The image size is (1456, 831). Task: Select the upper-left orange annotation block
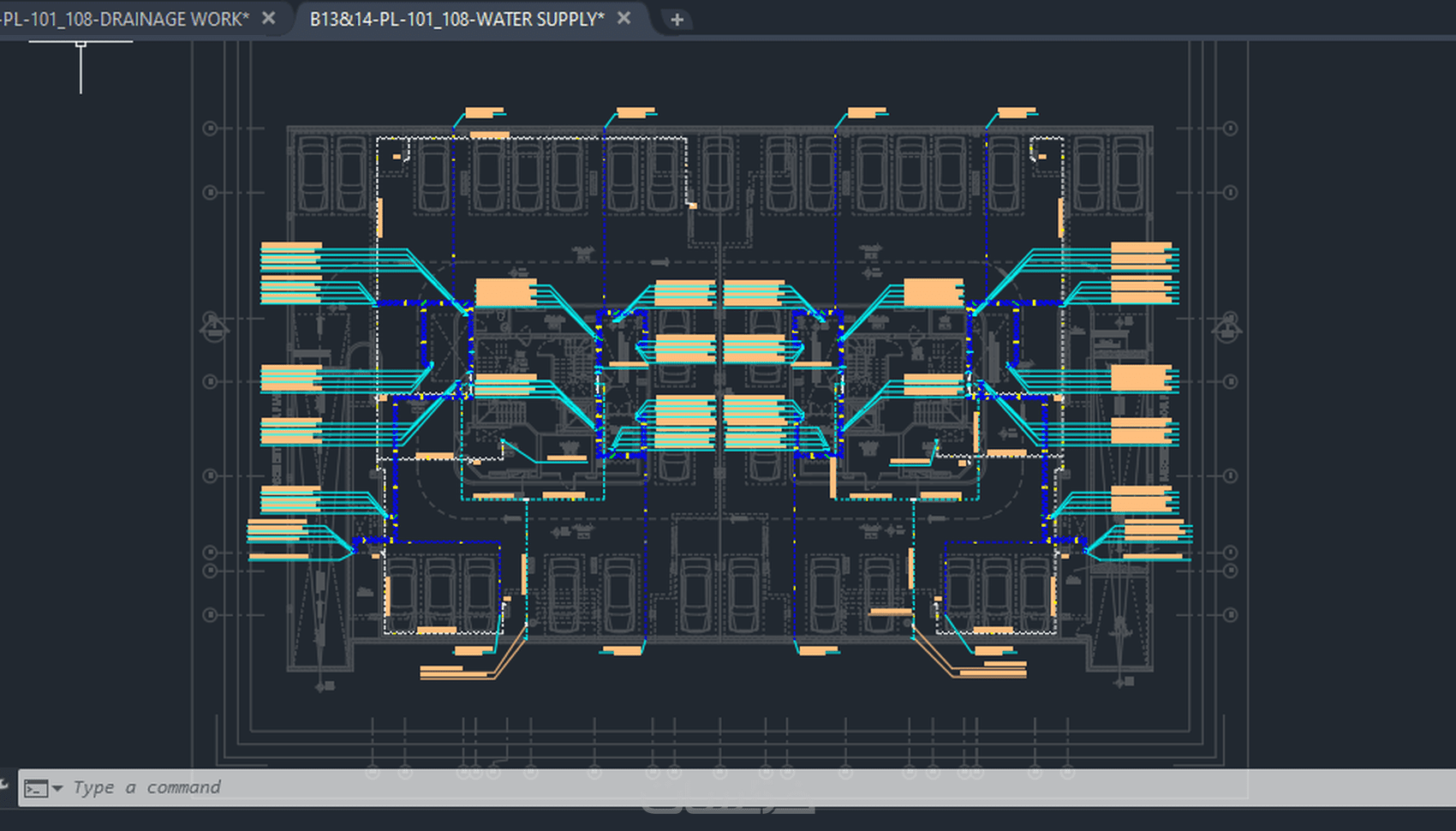click(291, 273)
